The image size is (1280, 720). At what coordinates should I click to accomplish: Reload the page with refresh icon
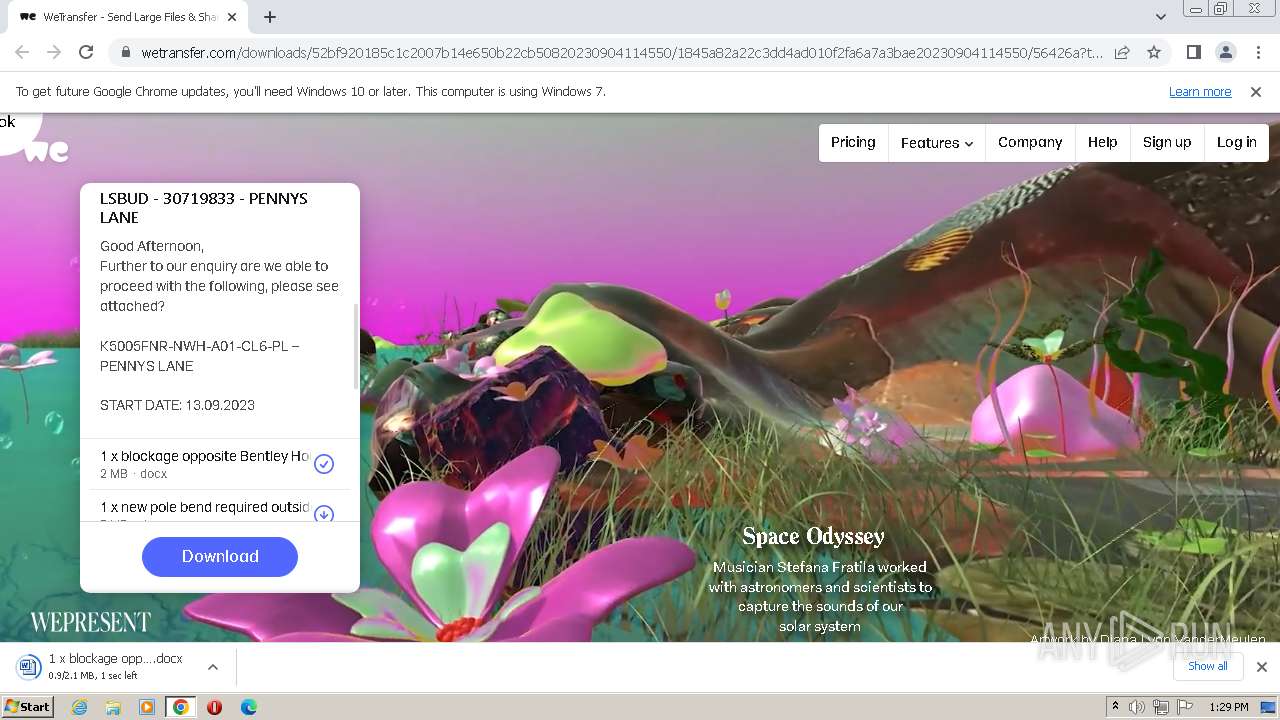(x=86, y=52)
